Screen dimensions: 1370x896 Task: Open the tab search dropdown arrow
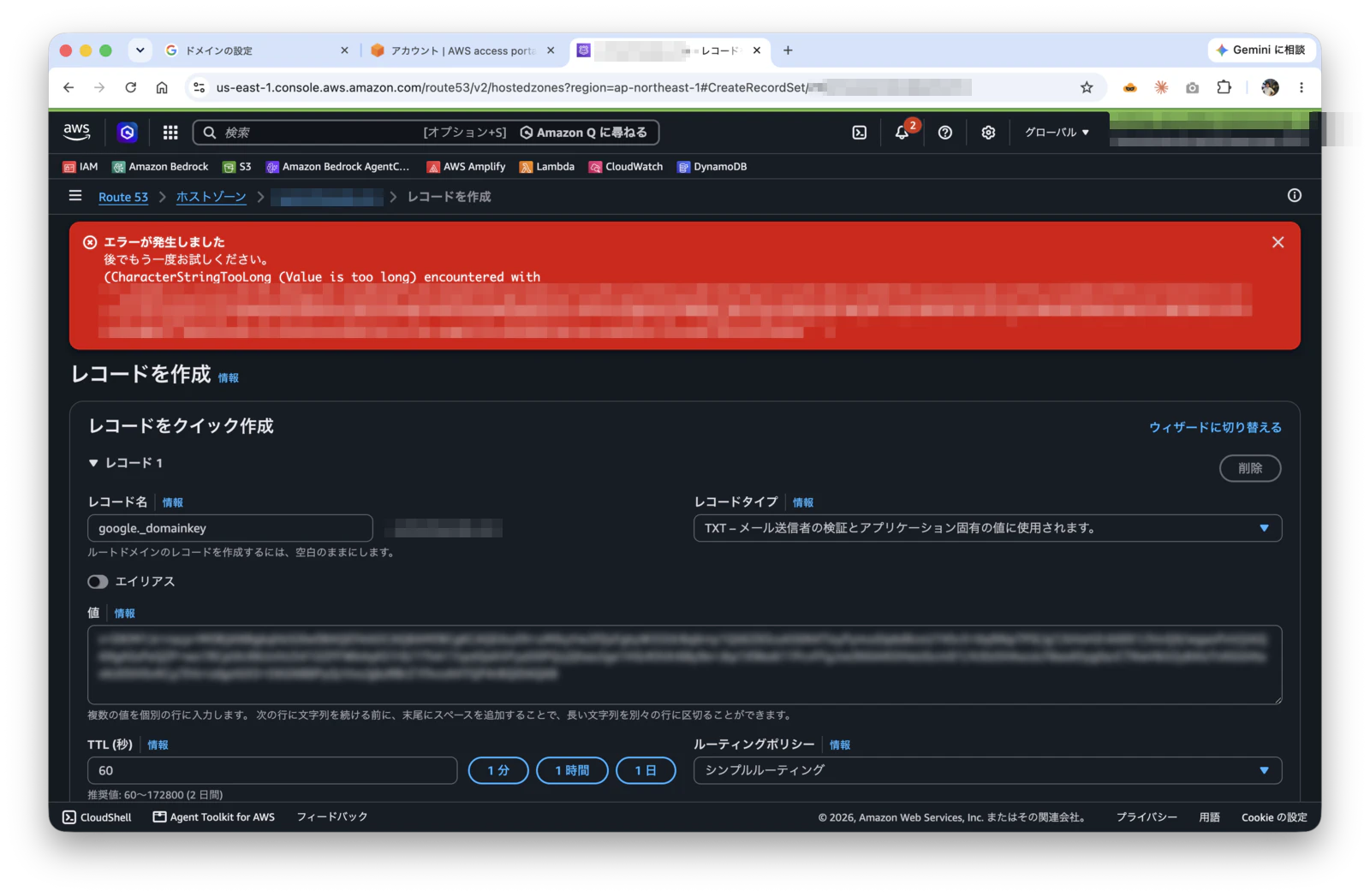click(140, 50)
